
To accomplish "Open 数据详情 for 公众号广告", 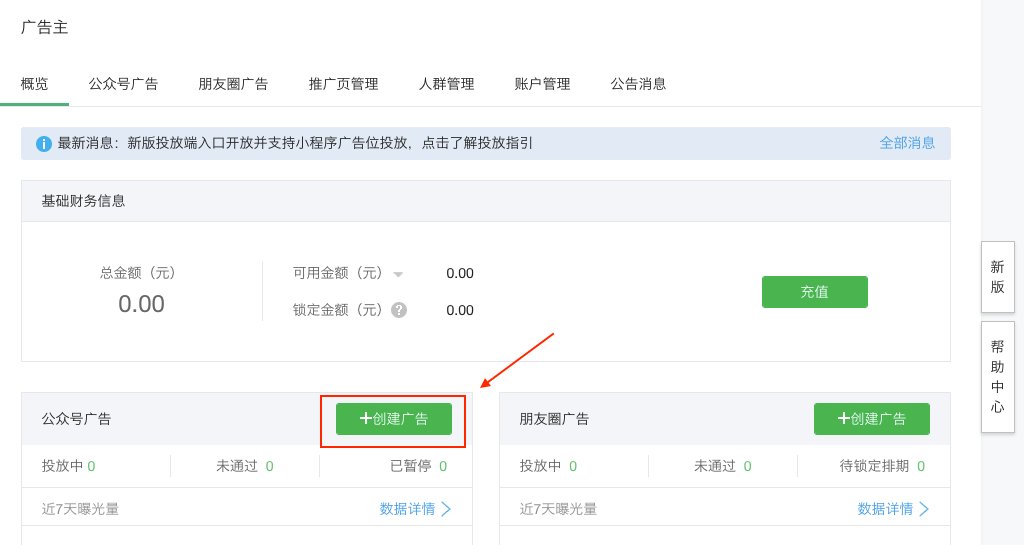I will click(x=414, y=509).
